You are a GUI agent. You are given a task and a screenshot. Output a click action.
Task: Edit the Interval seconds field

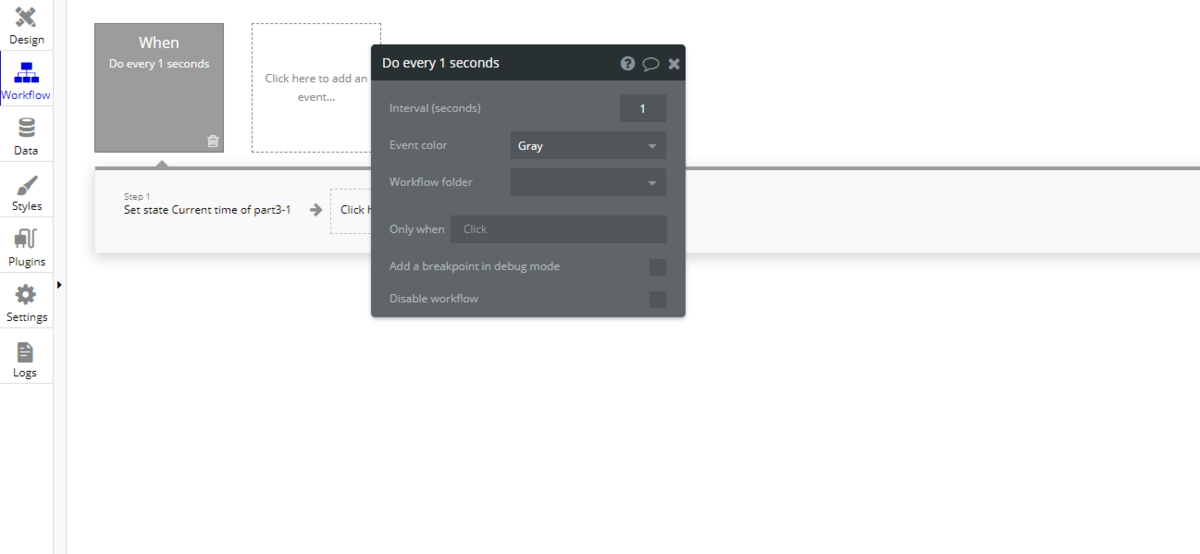click(x=642, y=108)
